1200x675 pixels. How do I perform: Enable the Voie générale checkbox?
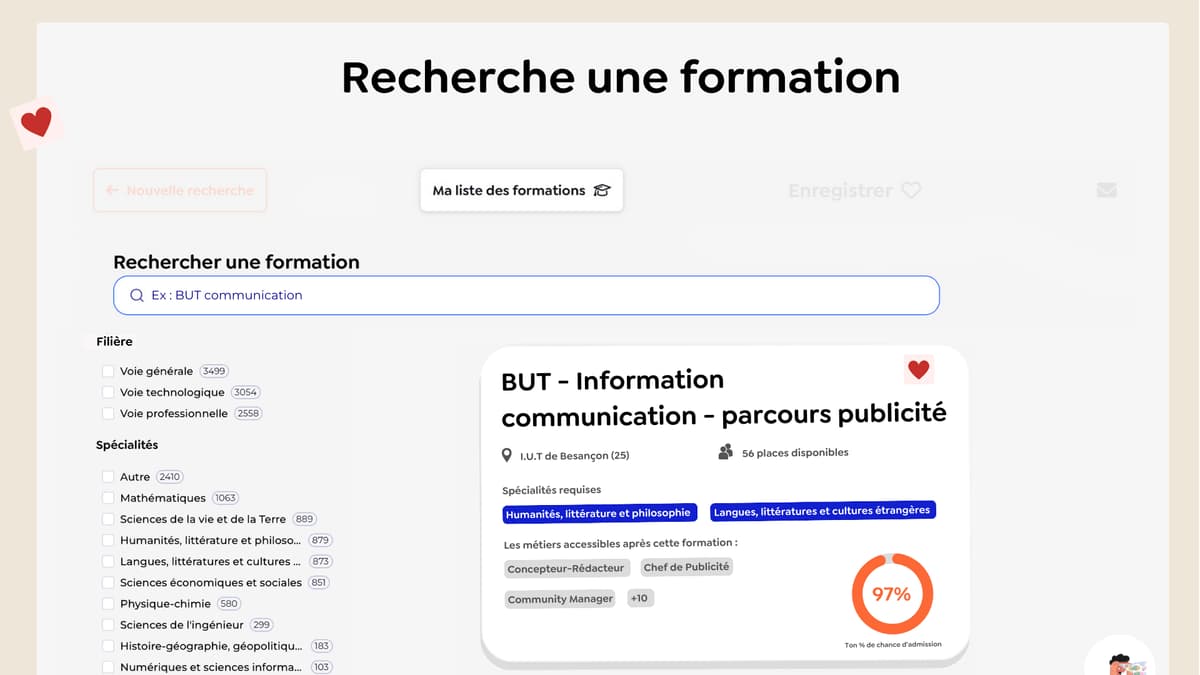108,371
